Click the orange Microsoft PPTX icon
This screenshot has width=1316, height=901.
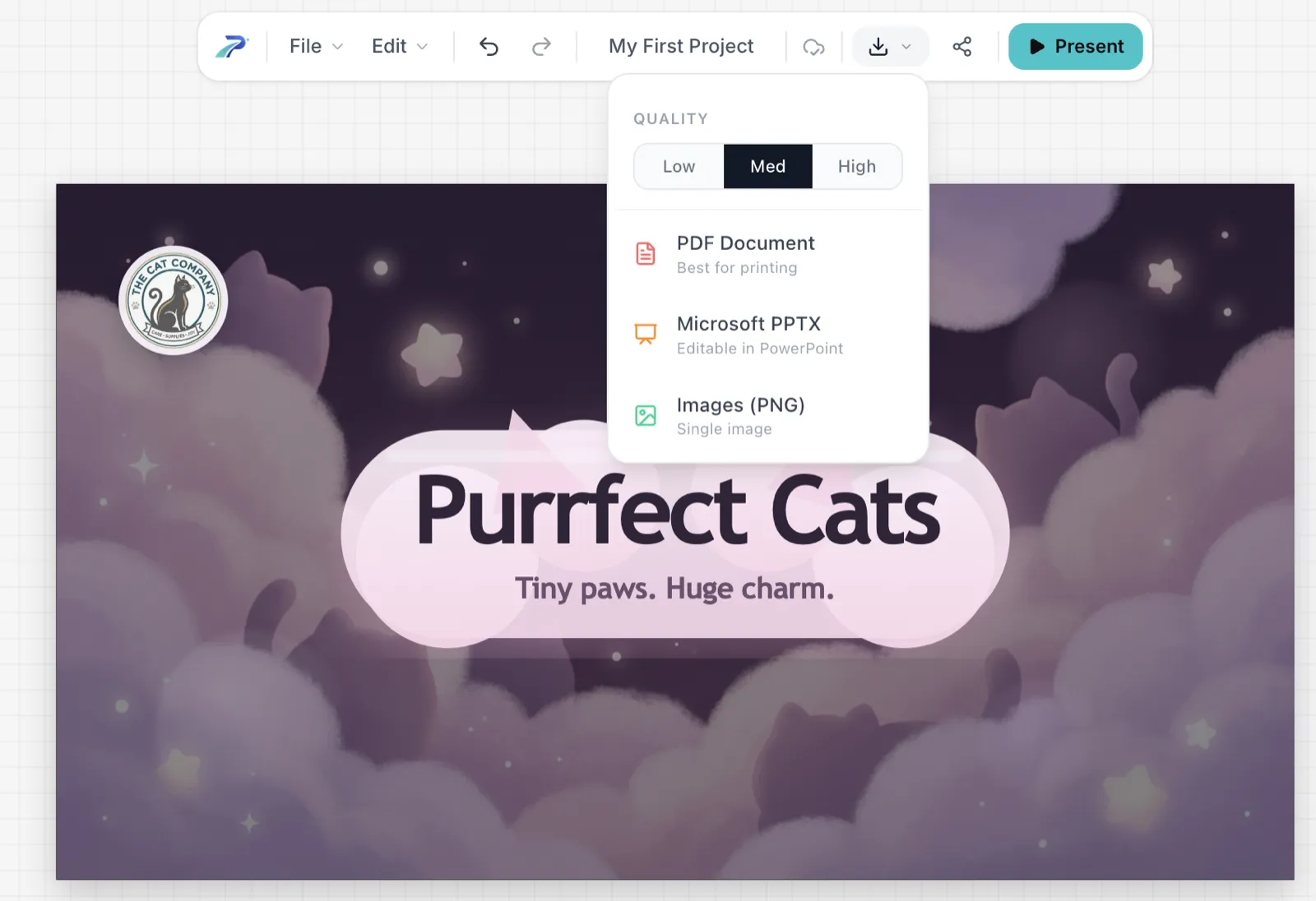tap(646, 334)
